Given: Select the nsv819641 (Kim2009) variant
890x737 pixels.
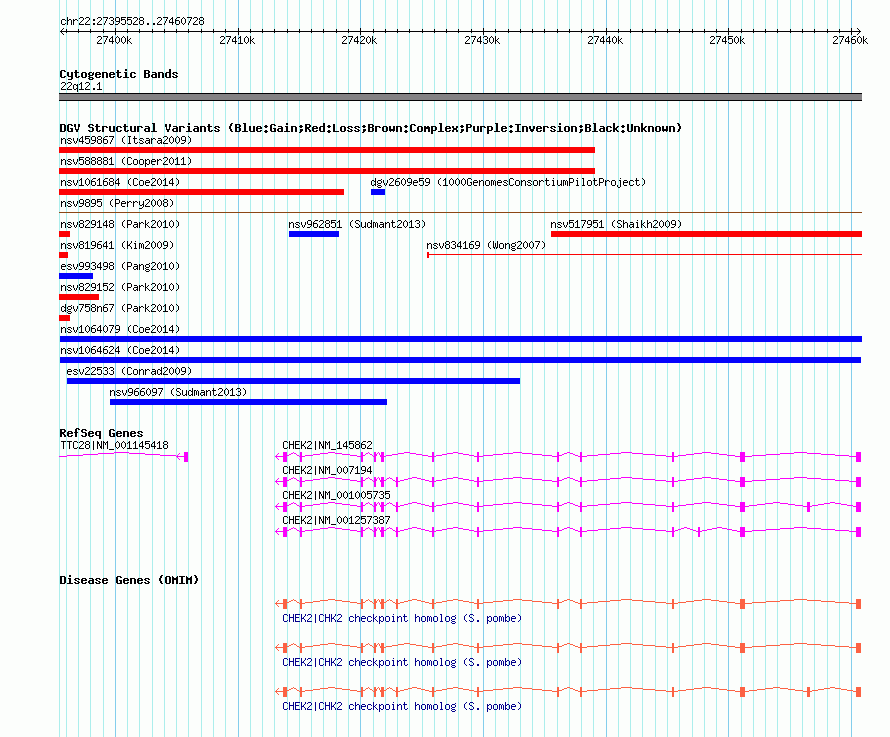Looking at the screenshot, I should point(64,255).
